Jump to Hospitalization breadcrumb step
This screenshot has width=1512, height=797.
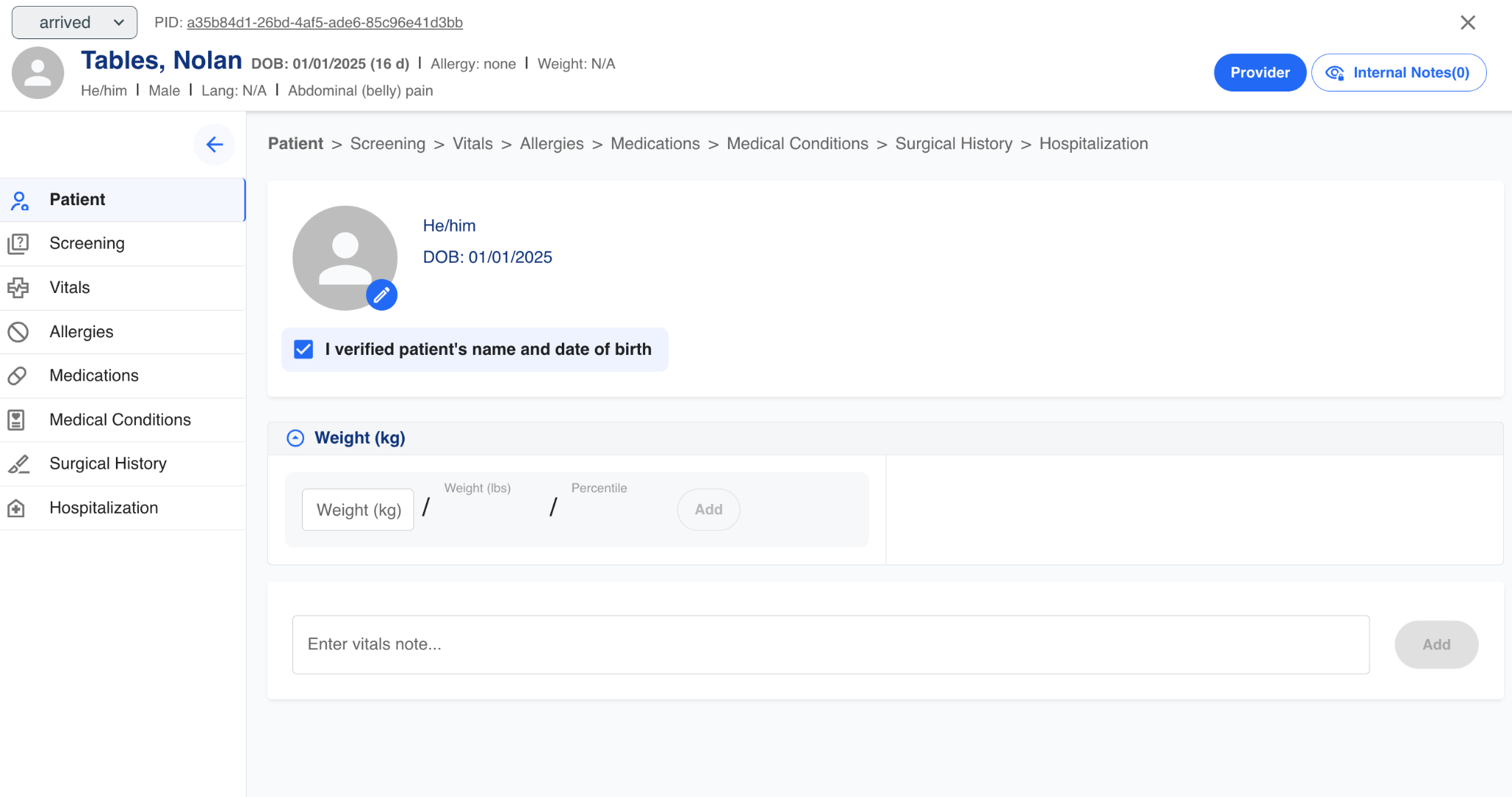pos(1093,144)
